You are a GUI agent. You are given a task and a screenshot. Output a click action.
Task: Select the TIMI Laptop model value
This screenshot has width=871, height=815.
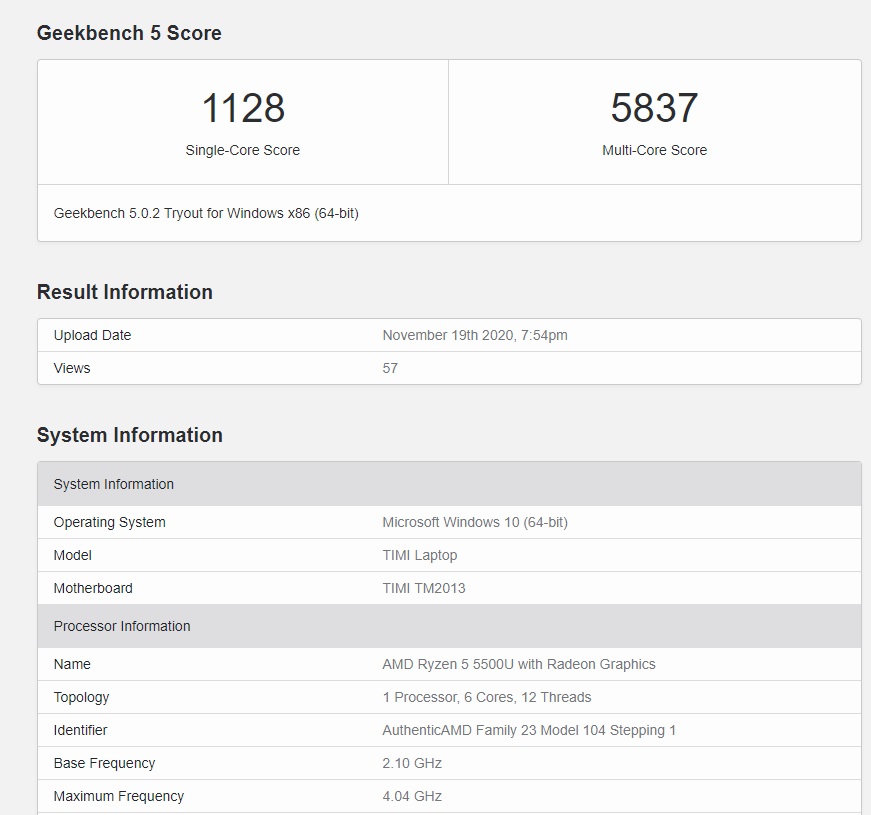click(x=420, y=555)
